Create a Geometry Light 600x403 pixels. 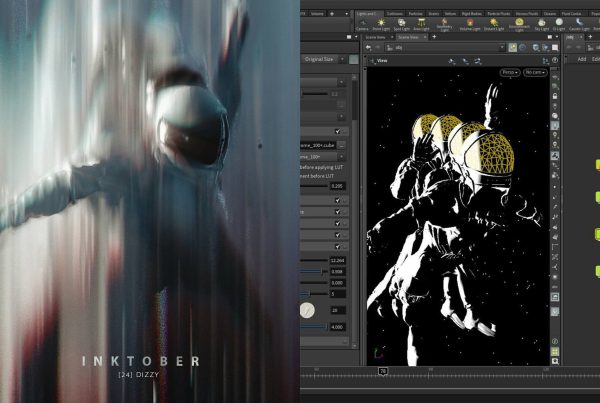coord(444,24)
